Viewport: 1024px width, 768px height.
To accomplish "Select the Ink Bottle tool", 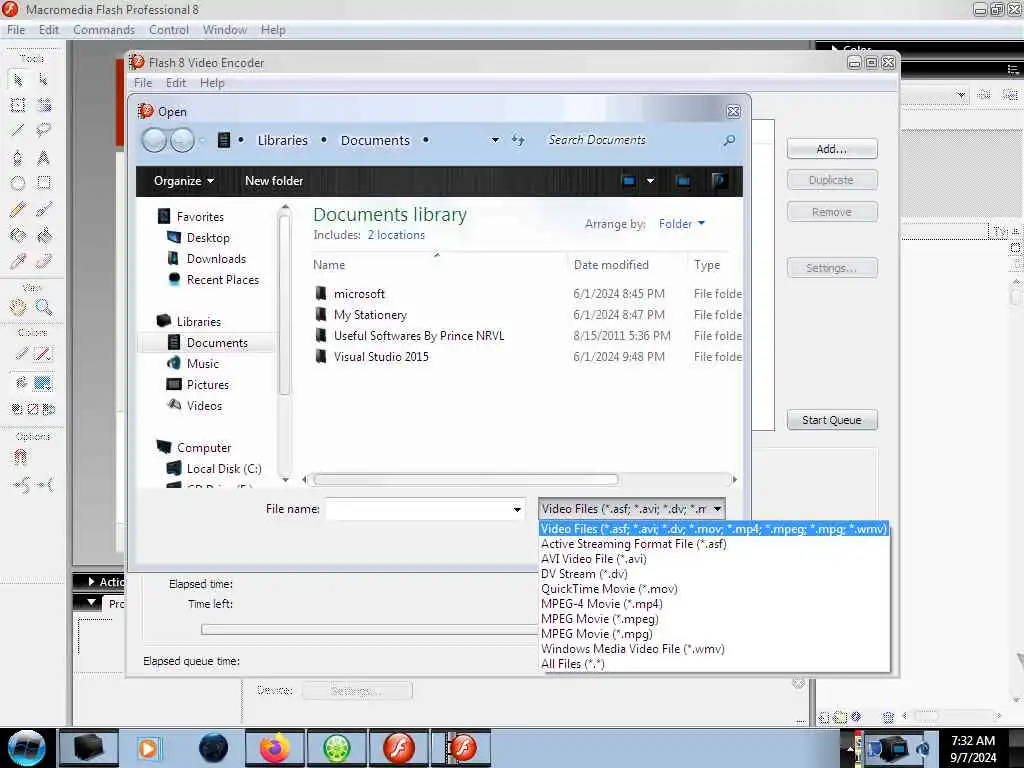I will [18, 235].
